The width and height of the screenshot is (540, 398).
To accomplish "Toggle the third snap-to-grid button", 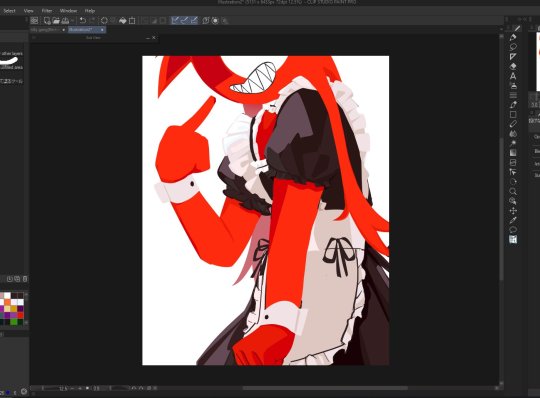I will tap(194, 20).
